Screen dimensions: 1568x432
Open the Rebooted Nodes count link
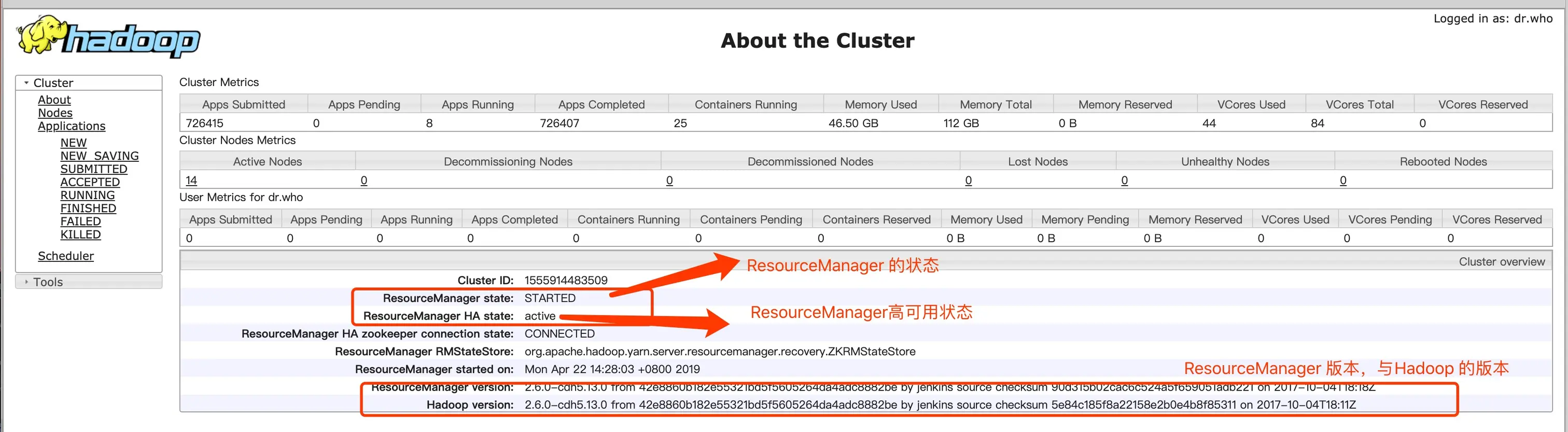[x=1343, y=180]
